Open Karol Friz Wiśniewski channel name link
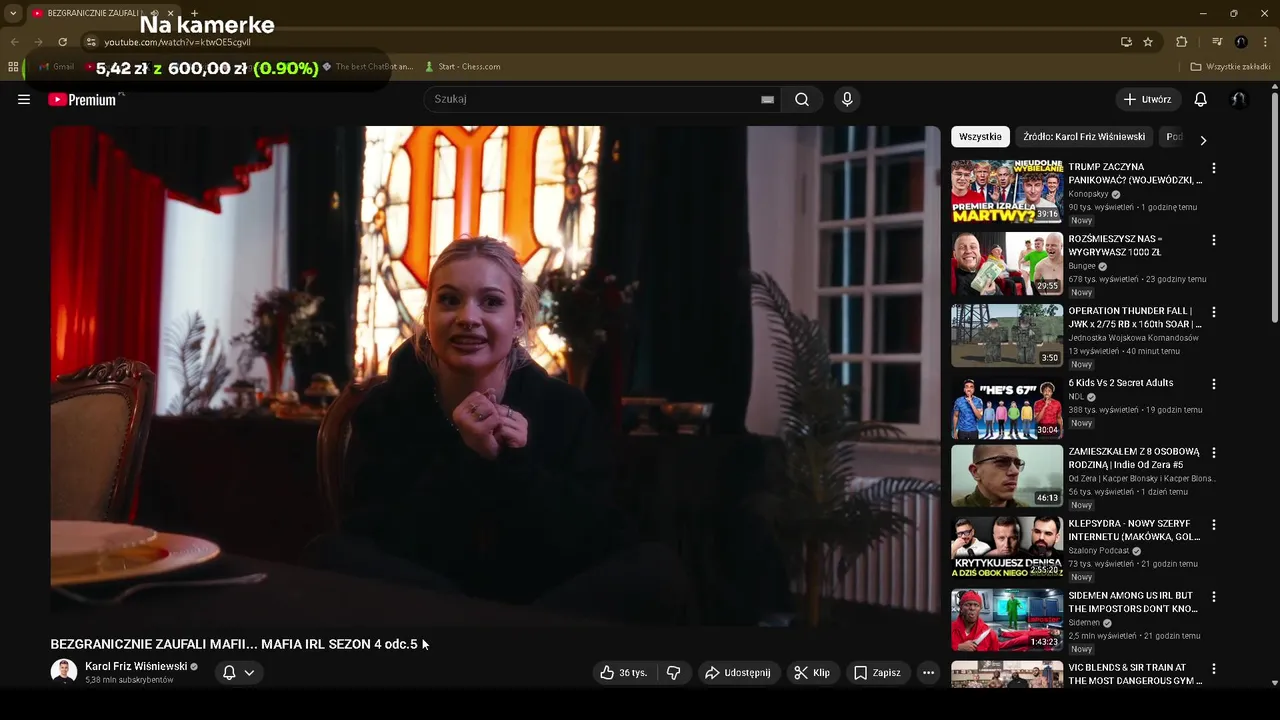Screen dimensions: 1280x720 pyautogui.click(x=136, y=666)
